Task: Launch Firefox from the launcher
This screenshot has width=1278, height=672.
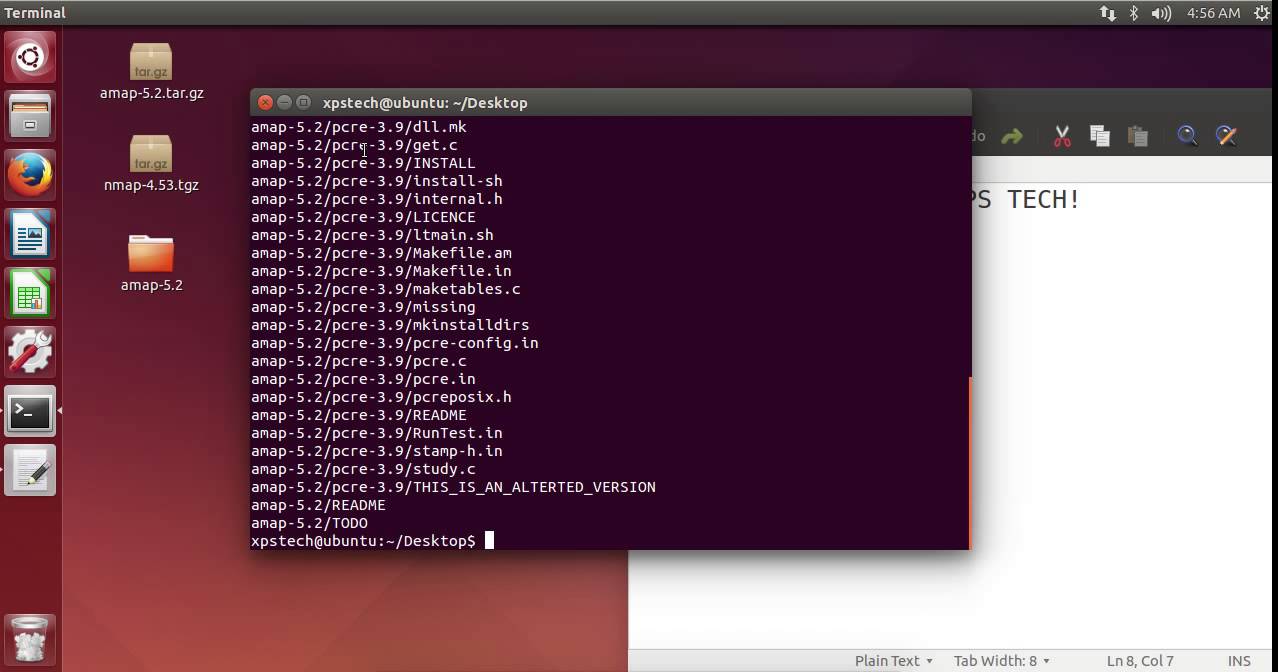Action: coord(30,175)
